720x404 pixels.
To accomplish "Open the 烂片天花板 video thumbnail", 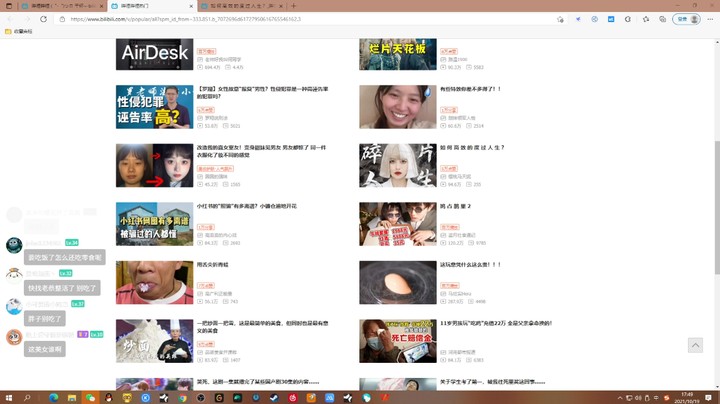I will [398, 54].
